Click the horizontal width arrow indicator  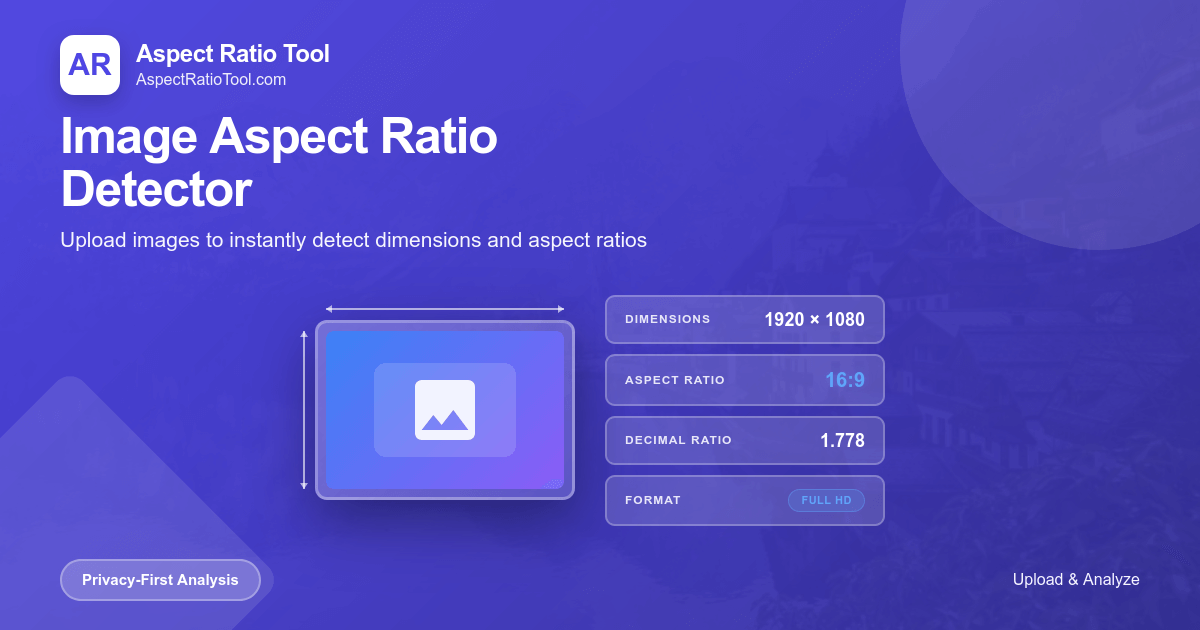[x=444, y=308]
